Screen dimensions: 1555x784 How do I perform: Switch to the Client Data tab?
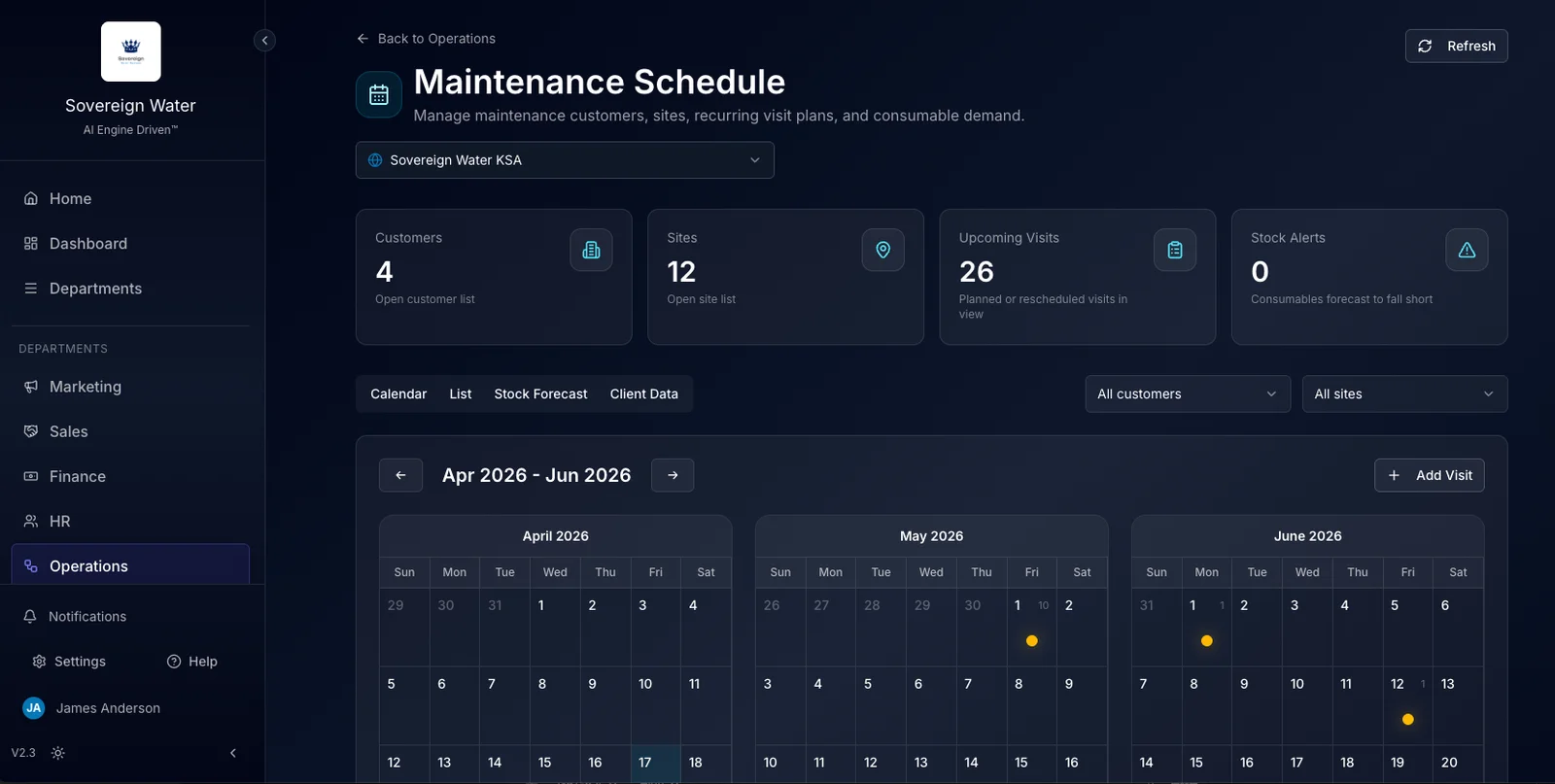pyautogui.click(x=643, y=393)
